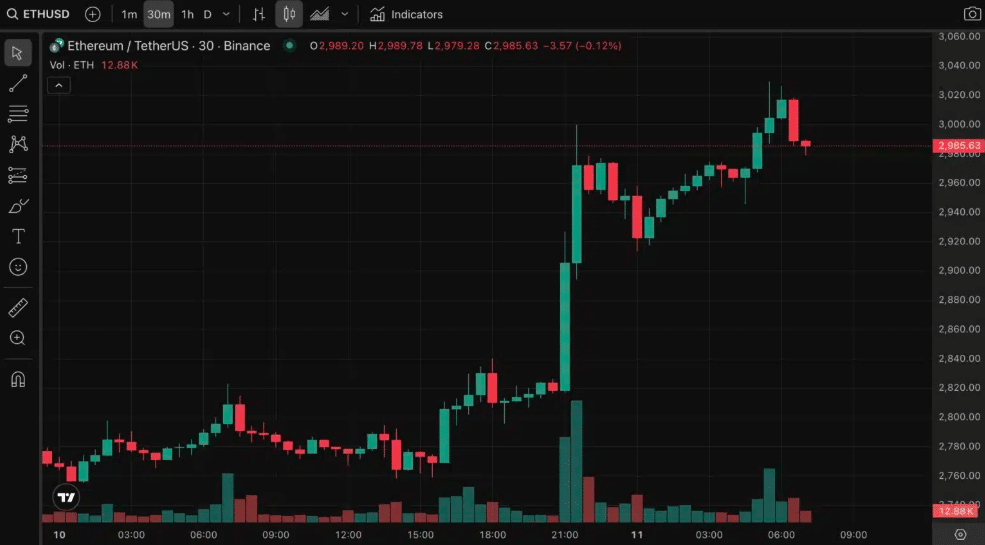
Task: Toggle the magnet mode
Action: pos(18,380)
